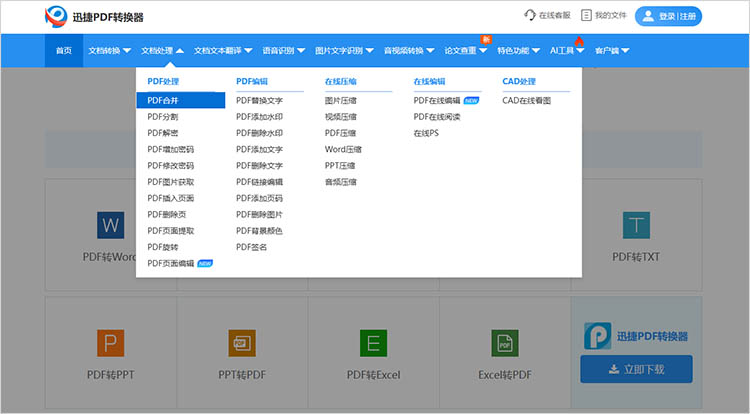This screenshot has height=414, width=750.
Task: Select PDF删除页 option
Action: click(167, 214)
